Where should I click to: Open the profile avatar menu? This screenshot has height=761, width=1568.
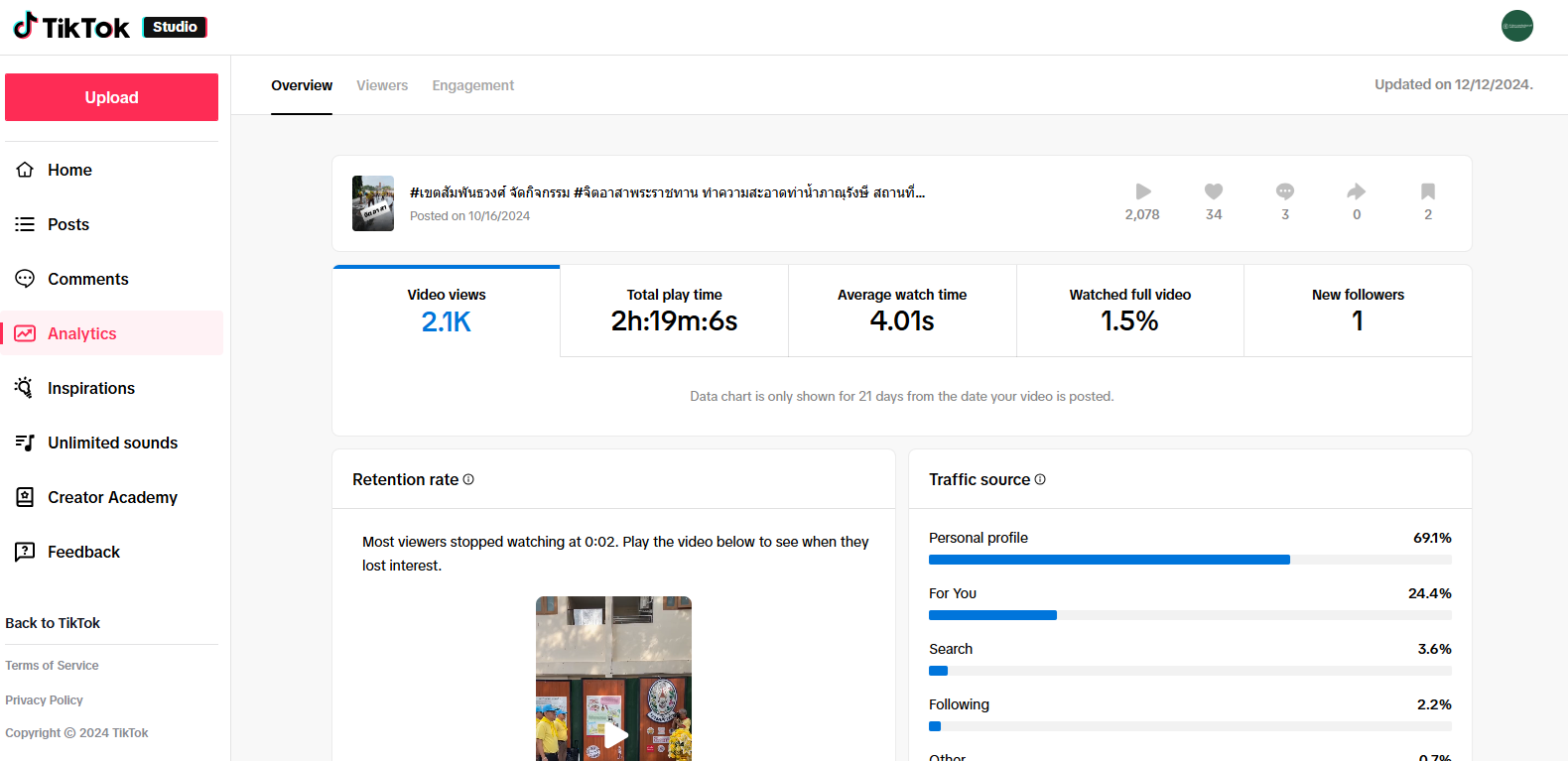click(1516, 26)
